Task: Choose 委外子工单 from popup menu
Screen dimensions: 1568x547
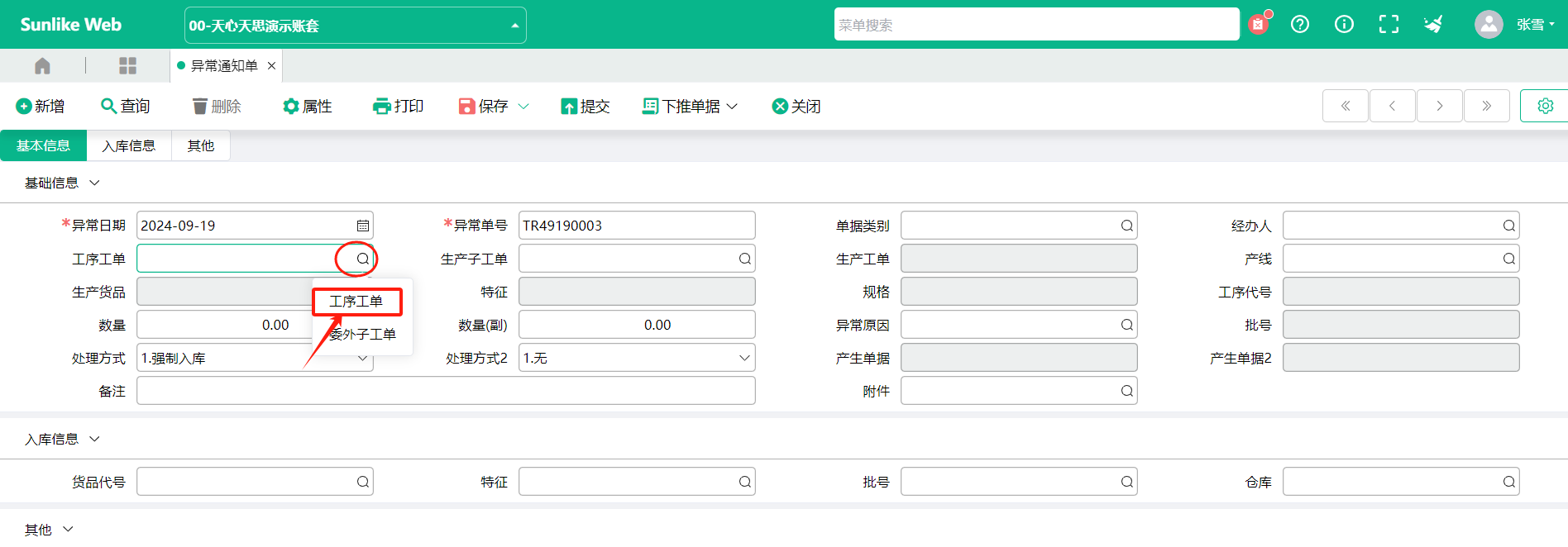Action: click(x=362, y=334)
